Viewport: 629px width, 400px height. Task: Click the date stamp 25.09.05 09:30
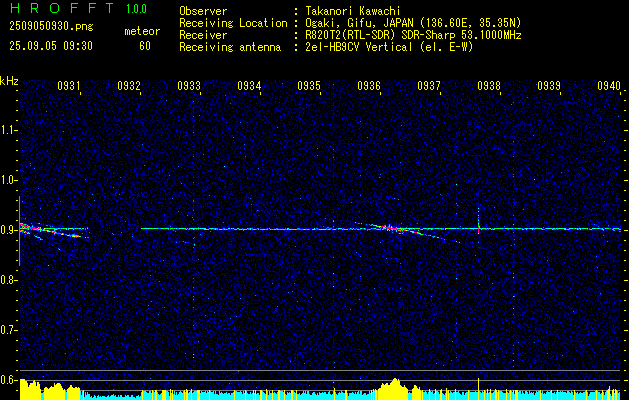pyautogui.click(x=51, y=46)
